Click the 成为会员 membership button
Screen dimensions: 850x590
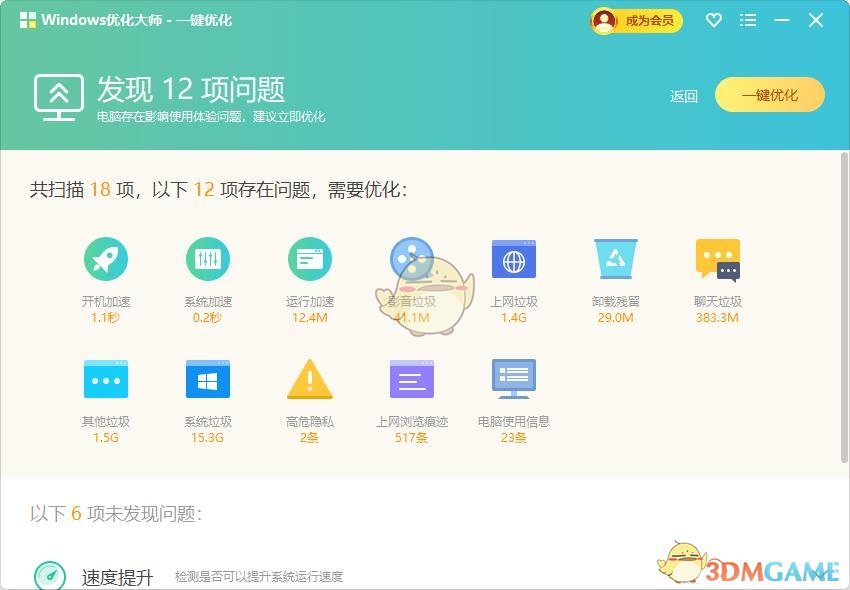tap(637, 20)
